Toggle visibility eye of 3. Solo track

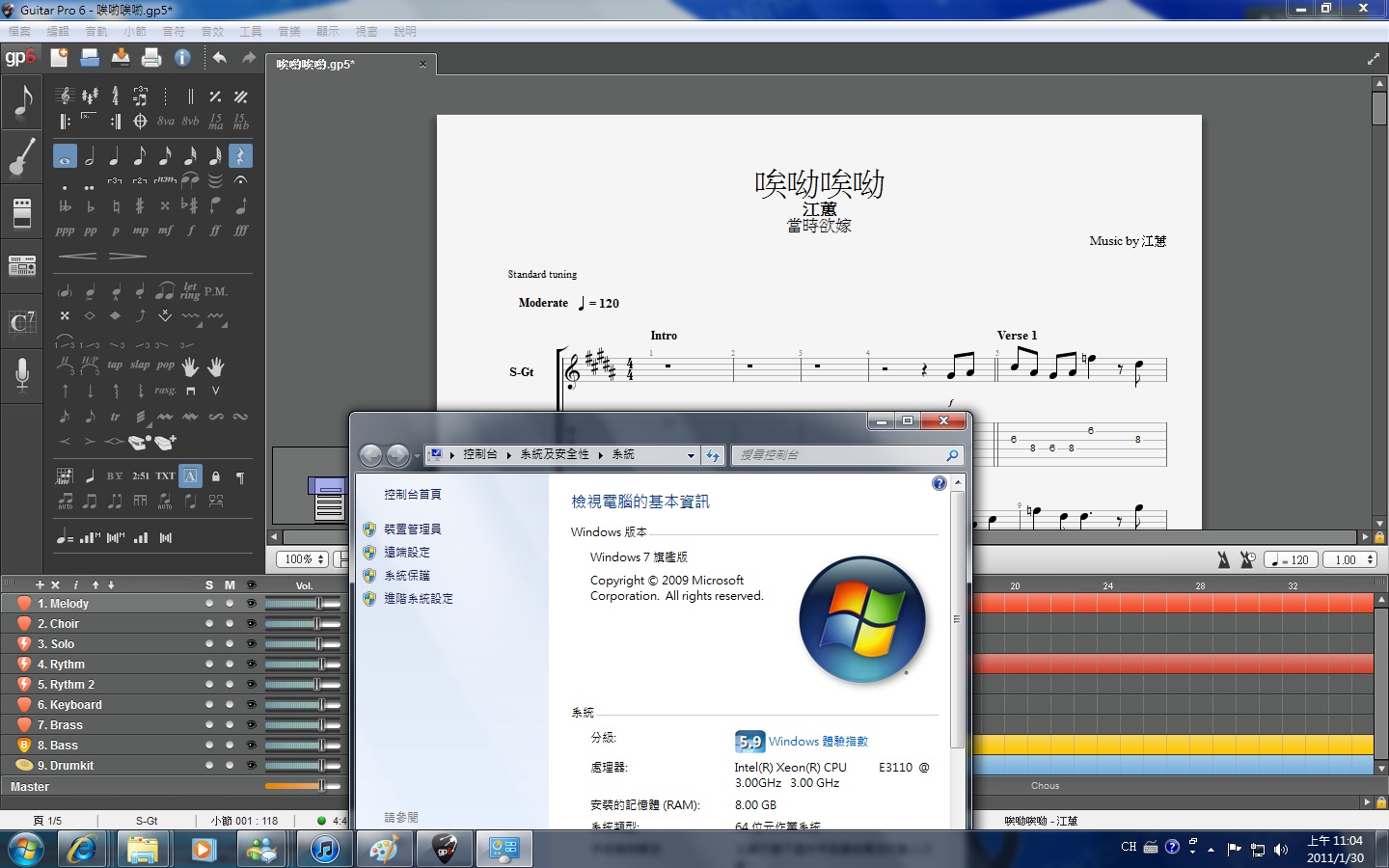[252, 643]
